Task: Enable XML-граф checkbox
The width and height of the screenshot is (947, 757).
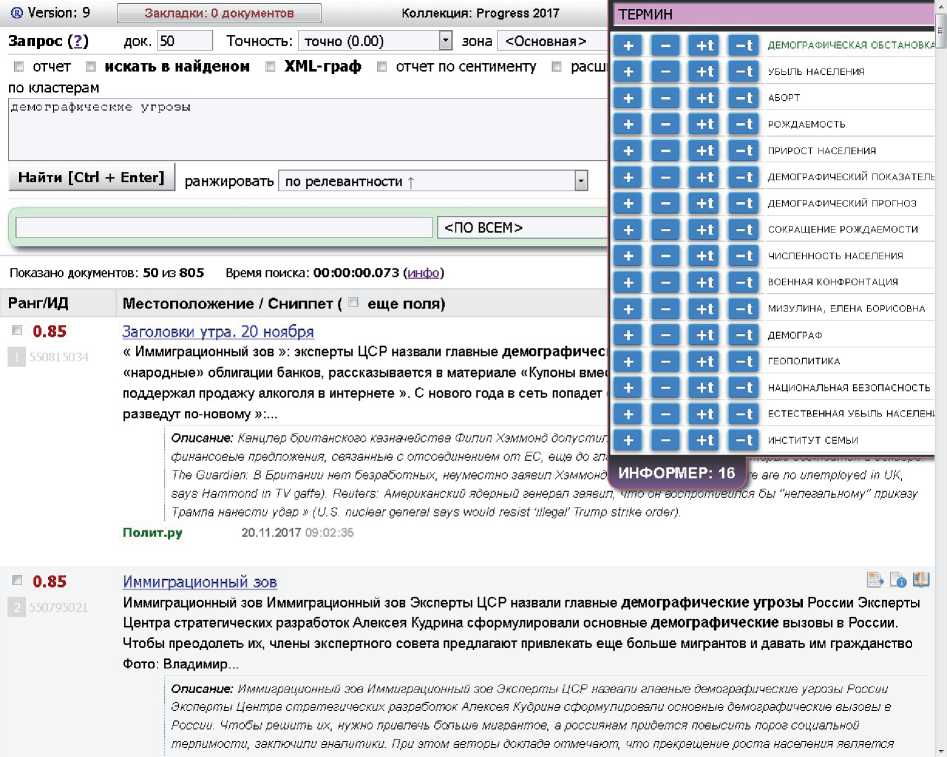Action: click(270, 66)
